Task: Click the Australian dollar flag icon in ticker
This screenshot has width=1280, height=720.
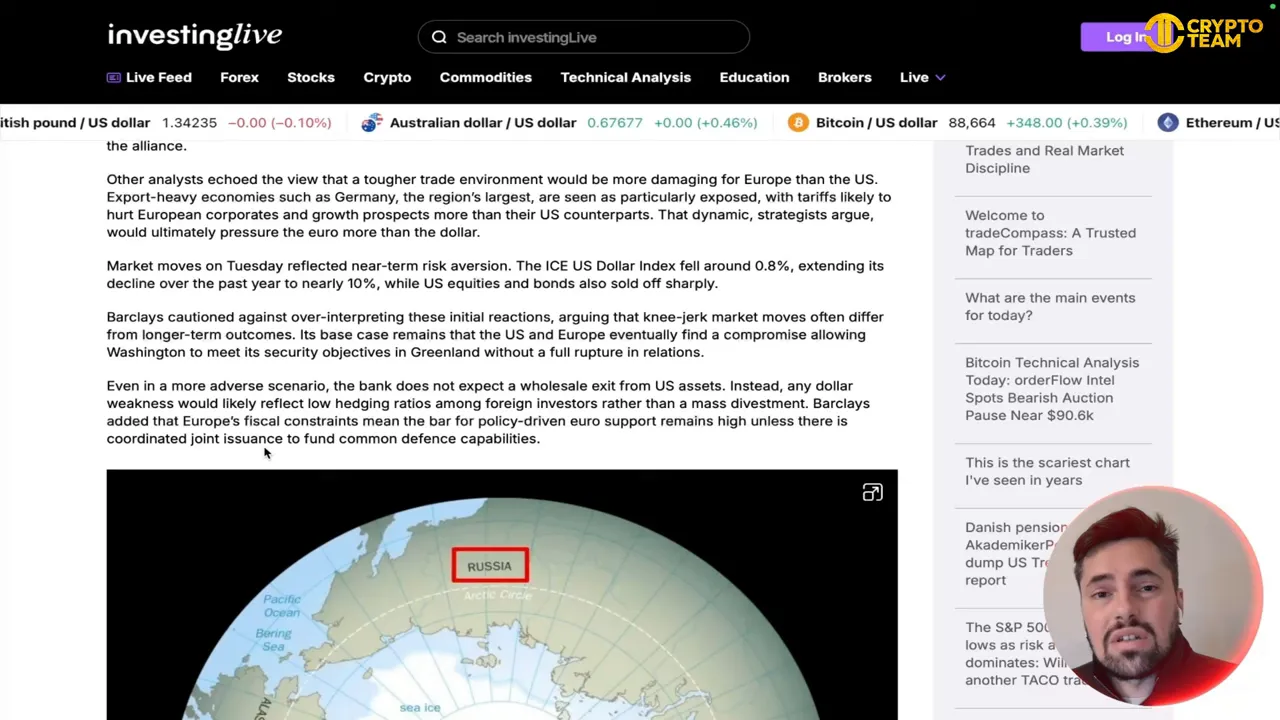Action: pyautogui.click(x=372, y=122)
